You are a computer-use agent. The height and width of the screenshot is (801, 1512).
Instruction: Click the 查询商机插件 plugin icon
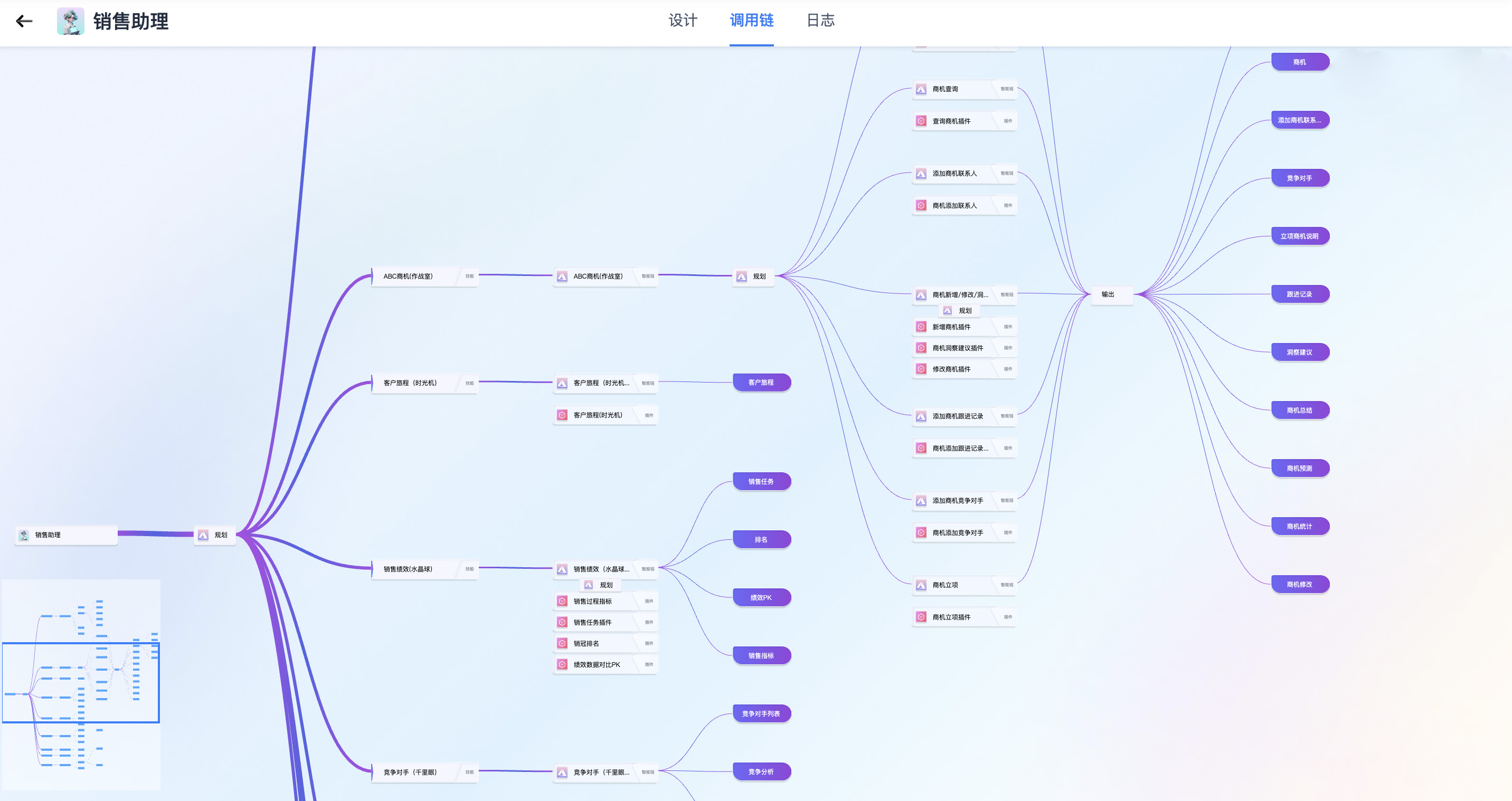coord(921,121)
